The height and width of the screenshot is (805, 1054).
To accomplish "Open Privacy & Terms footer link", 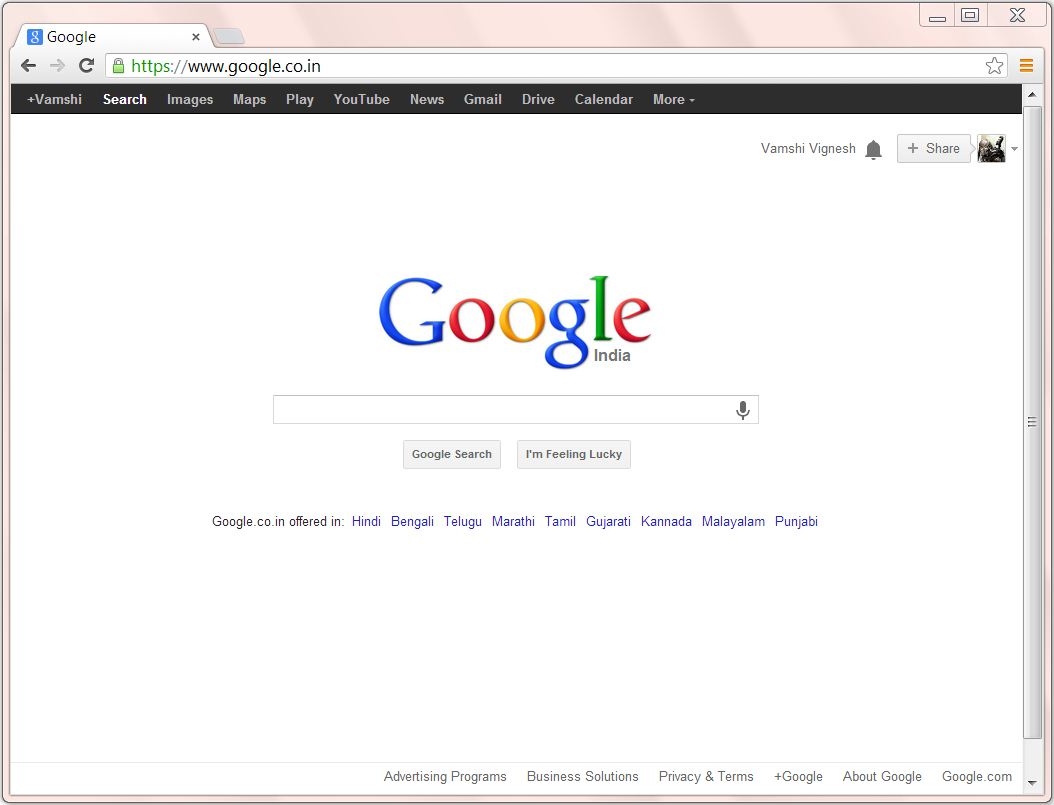I will (706, 776).
